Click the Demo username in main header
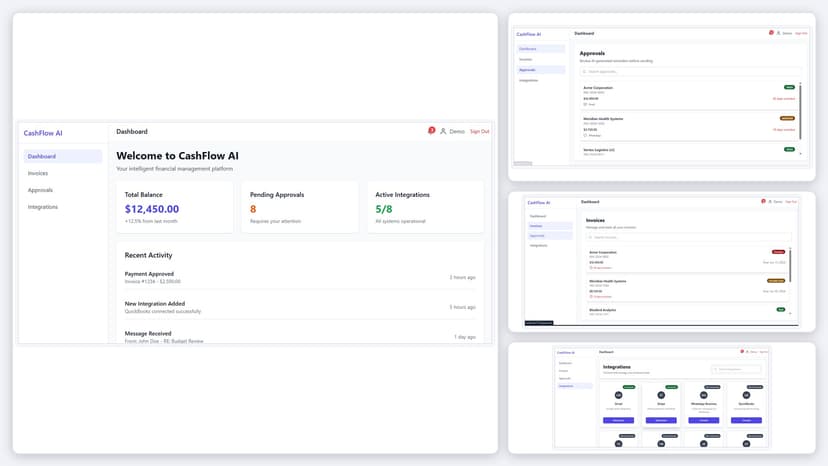 [457, 132]
